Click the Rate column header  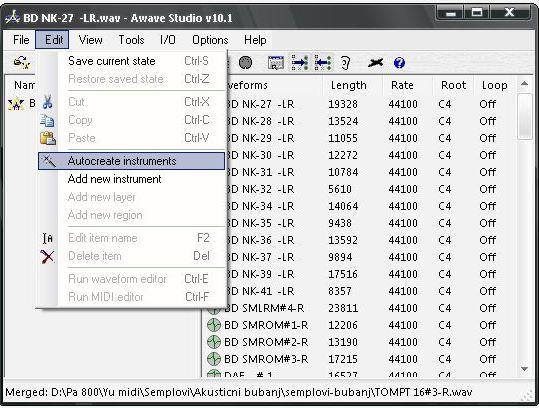pos(407,85)
